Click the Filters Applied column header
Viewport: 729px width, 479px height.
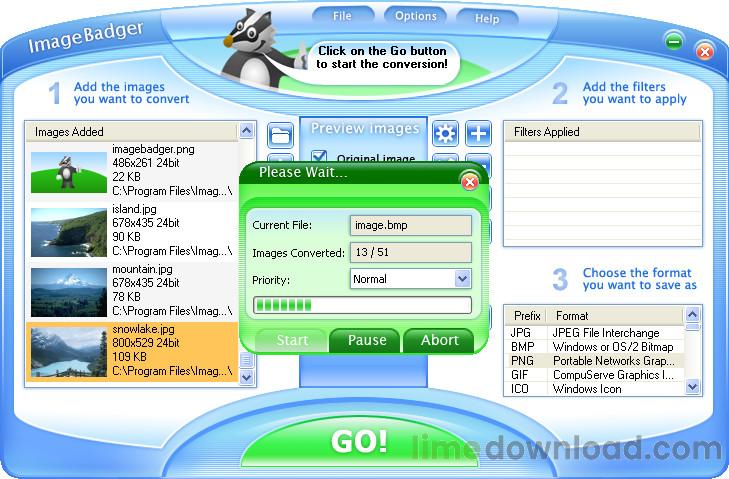(x=602, y=132)
